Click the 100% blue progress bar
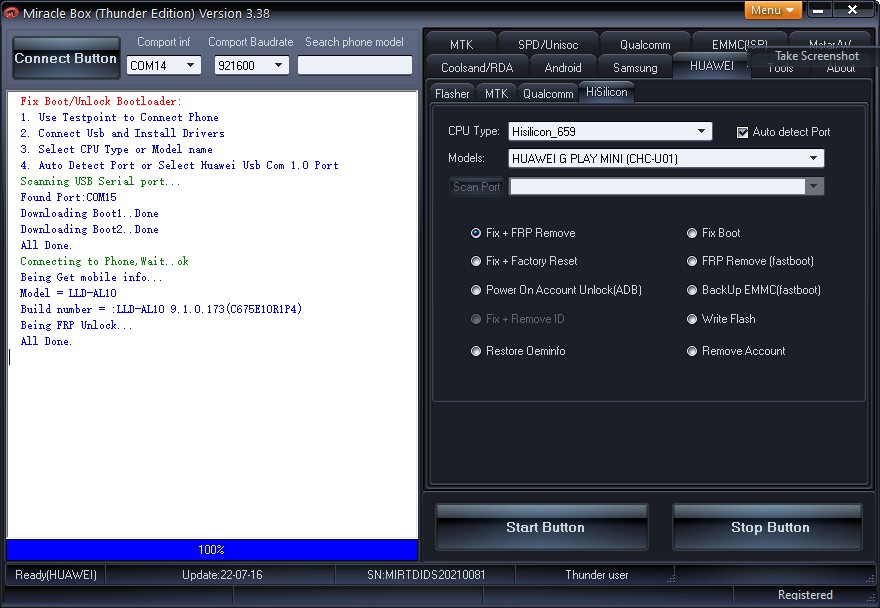 tap(212, 550)
